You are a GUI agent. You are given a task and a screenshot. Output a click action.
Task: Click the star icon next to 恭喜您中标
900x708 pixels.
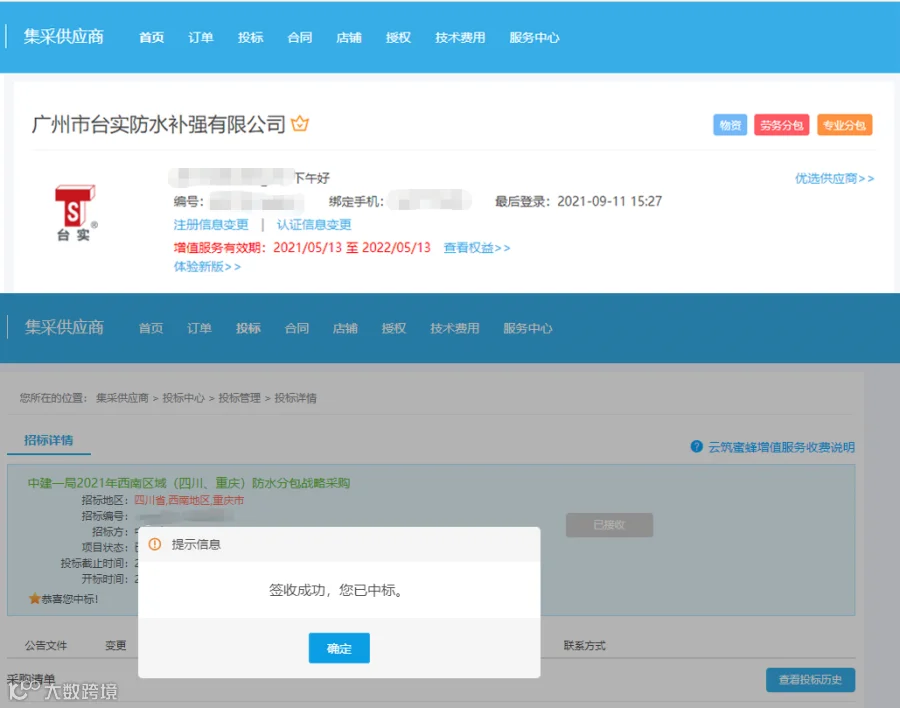(x=34, y=599)
